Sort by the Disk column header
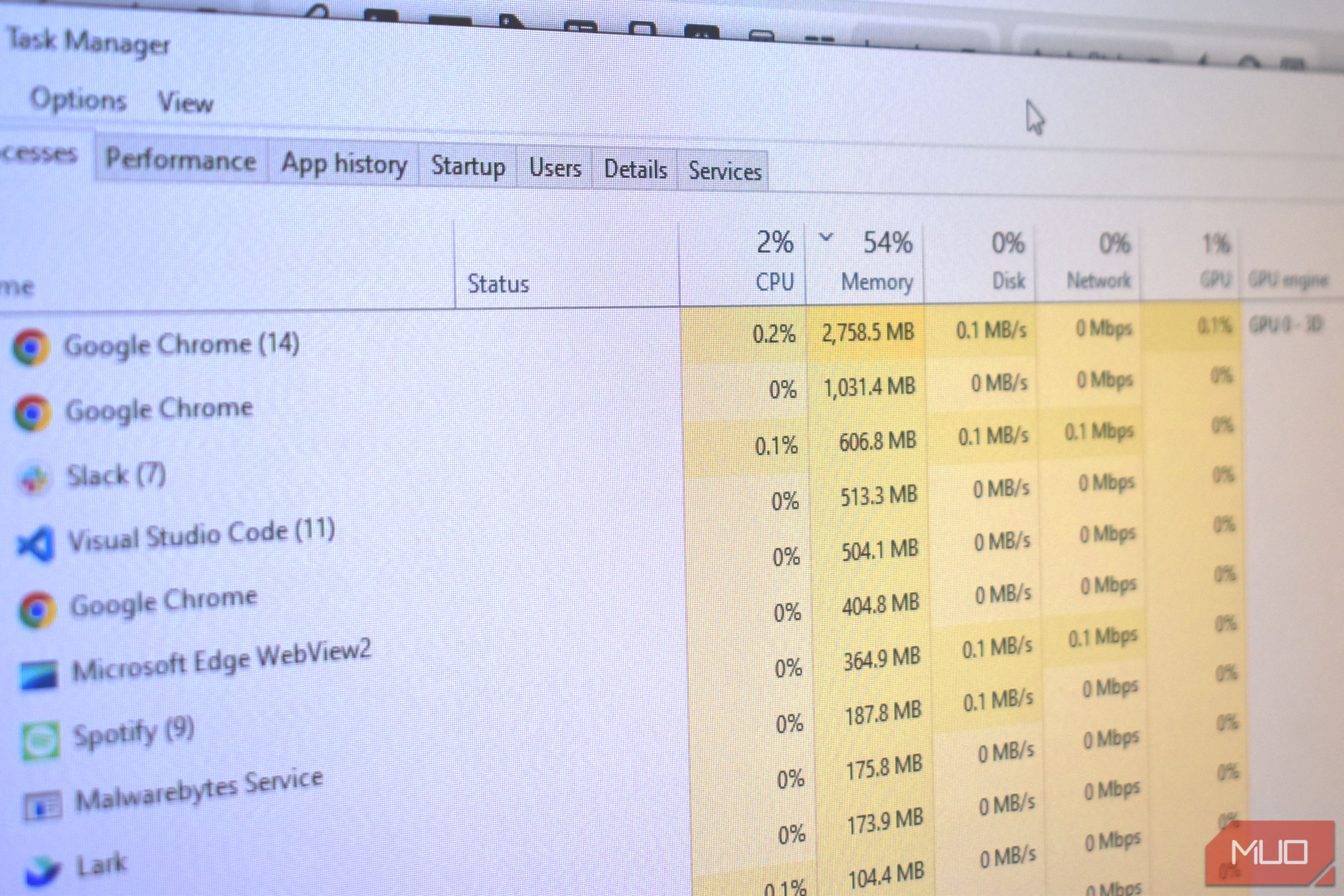The height and width of the screenshot is (896, 1344). pos(1009,281)
